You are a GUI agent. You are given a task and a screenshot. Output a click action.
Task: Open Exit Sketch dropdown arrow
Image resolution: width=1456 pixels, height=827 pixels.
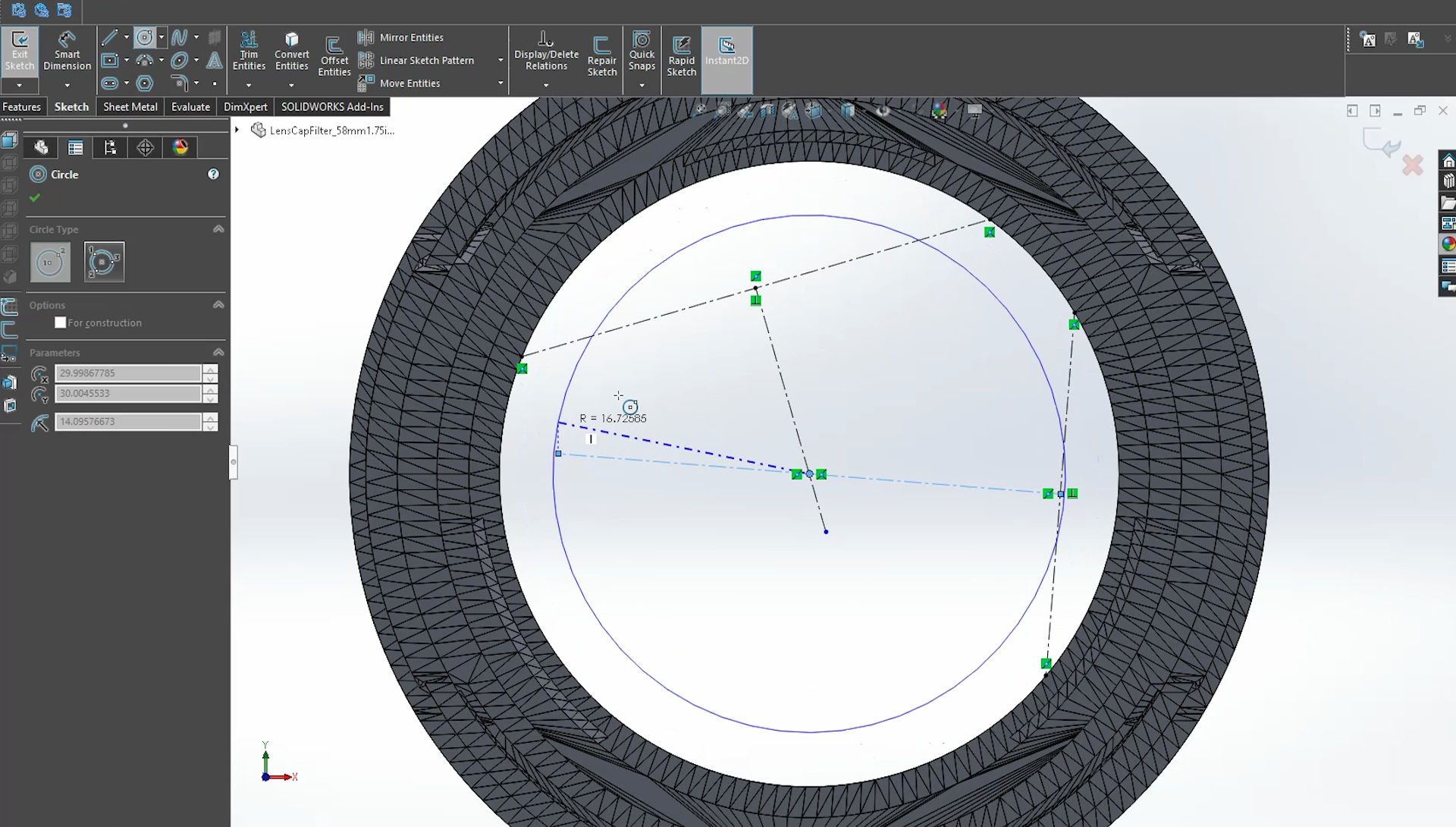[20, 85]
